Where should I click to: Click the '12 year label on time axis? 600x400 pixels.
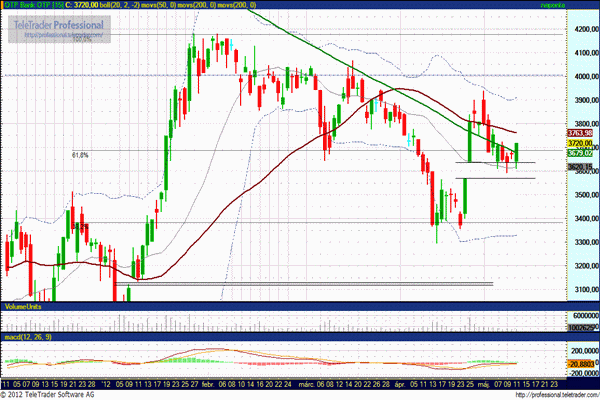pyautogui.click(x=106, y=384)
